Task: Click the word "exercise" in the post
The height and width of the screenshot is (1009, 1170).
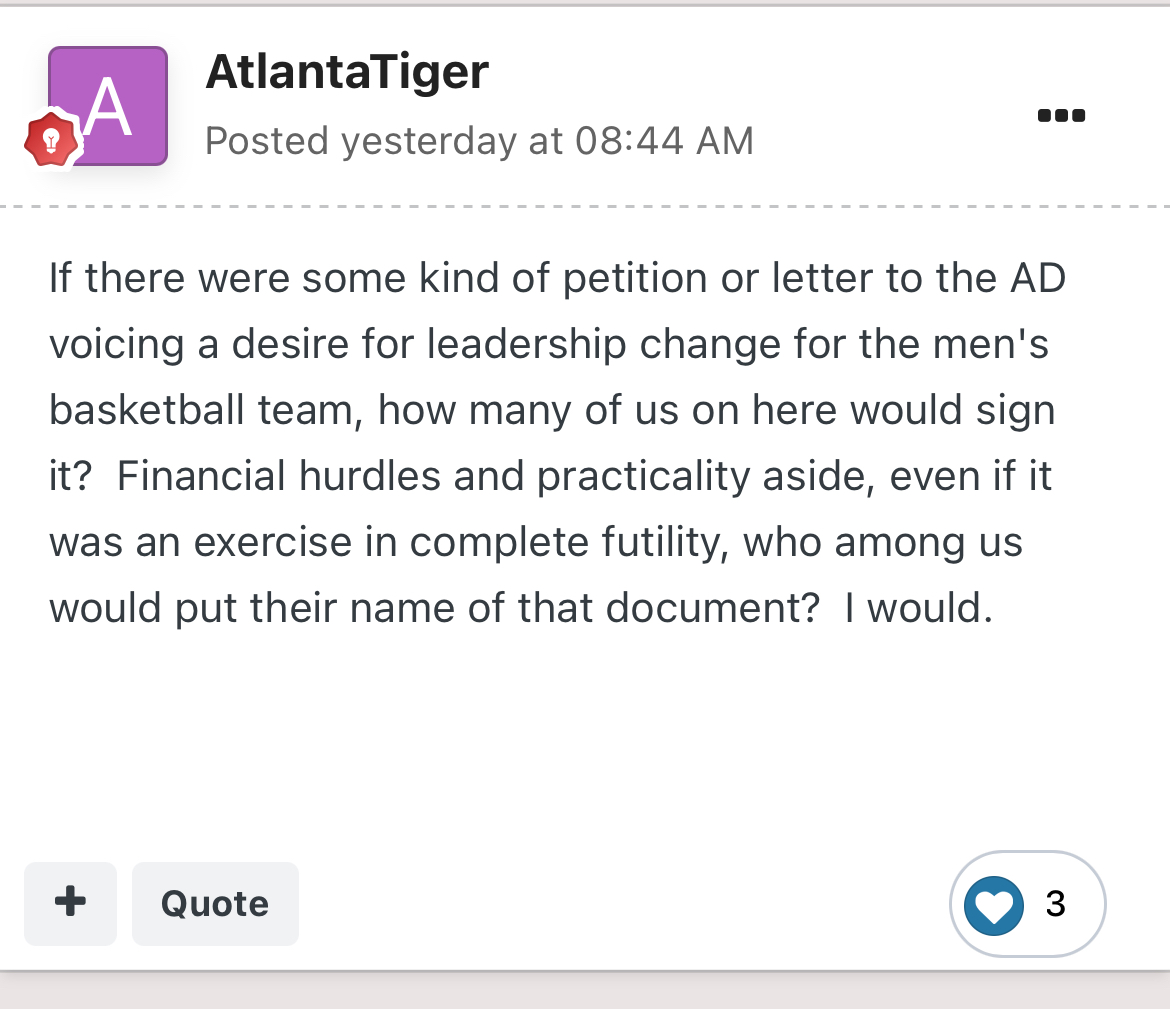Action: [x=272, y=542]
